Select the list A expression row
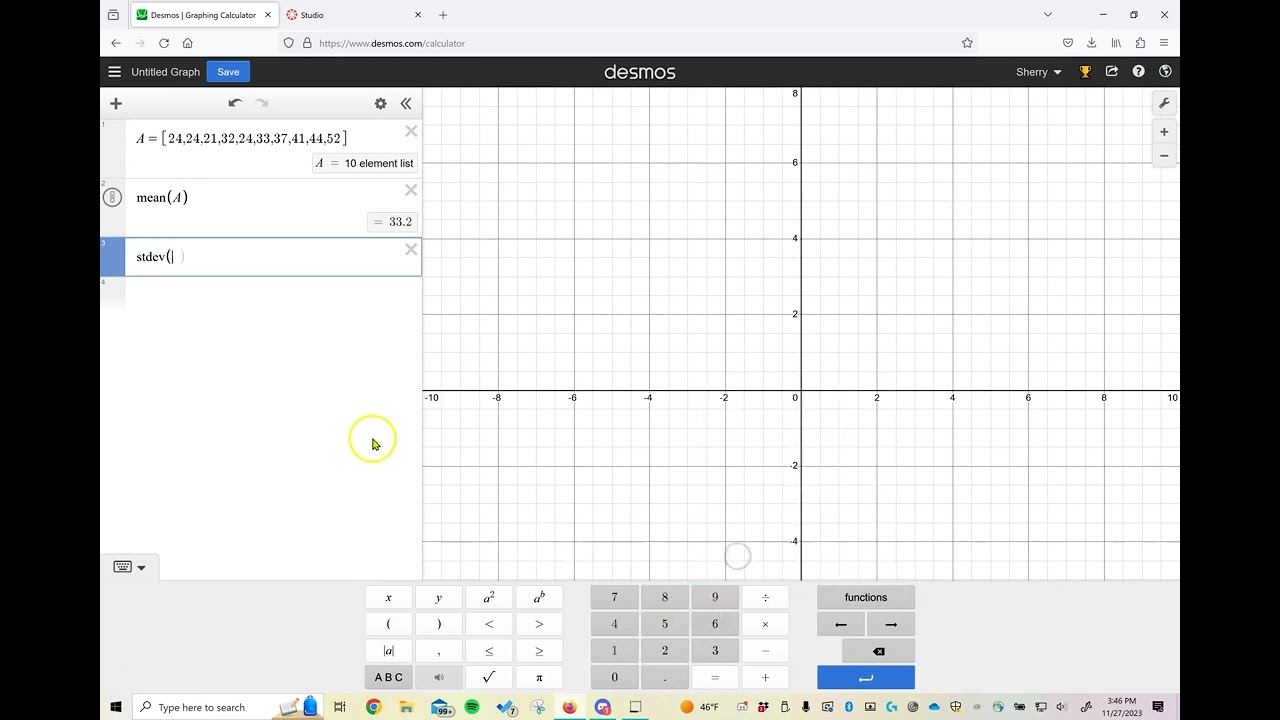 261,148
